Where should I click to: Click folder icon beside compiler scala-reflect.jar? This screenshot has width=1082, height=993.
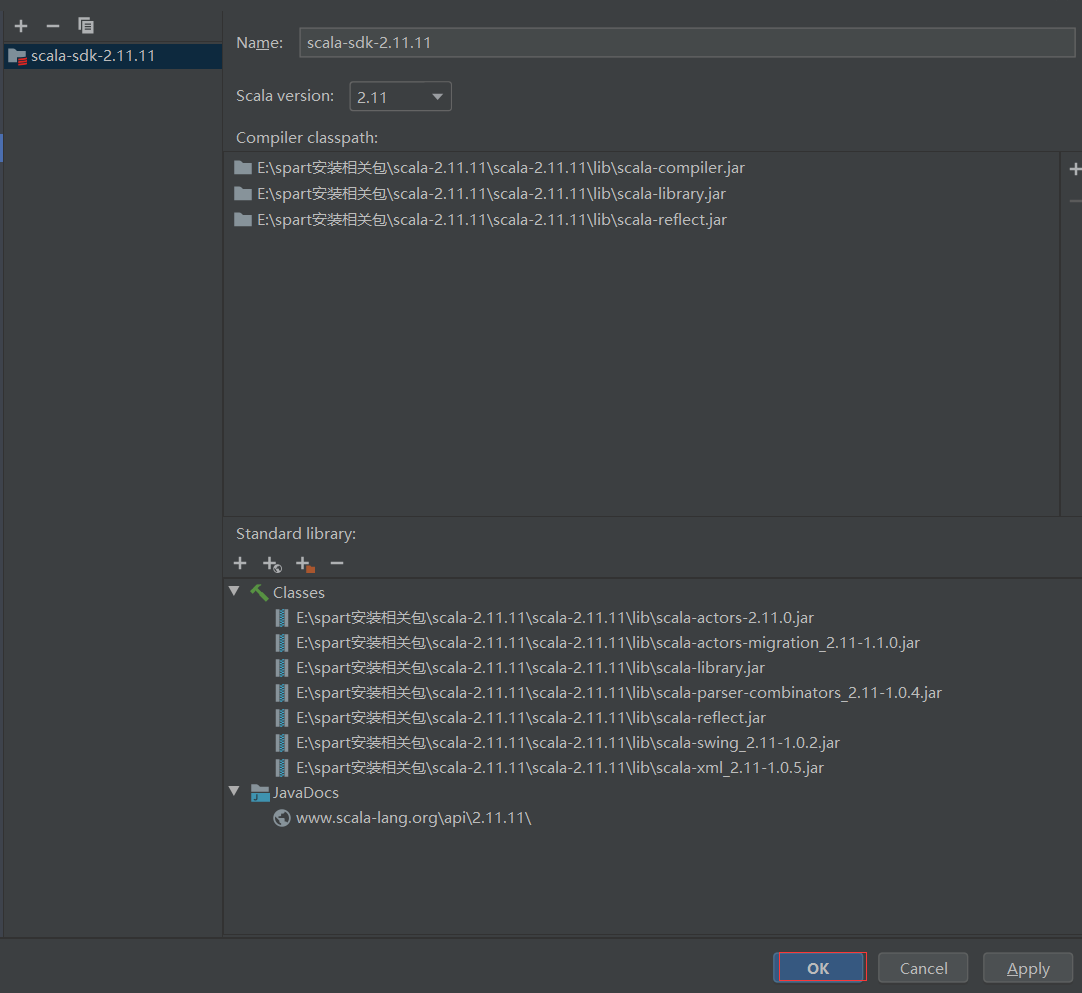click(x=243, y=220)
